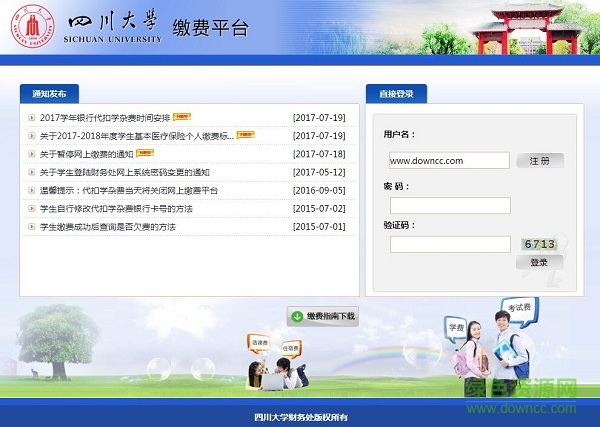Screen dimensions: 600x427
Task: Click the 登录 login button
Action: coord(539,262)
